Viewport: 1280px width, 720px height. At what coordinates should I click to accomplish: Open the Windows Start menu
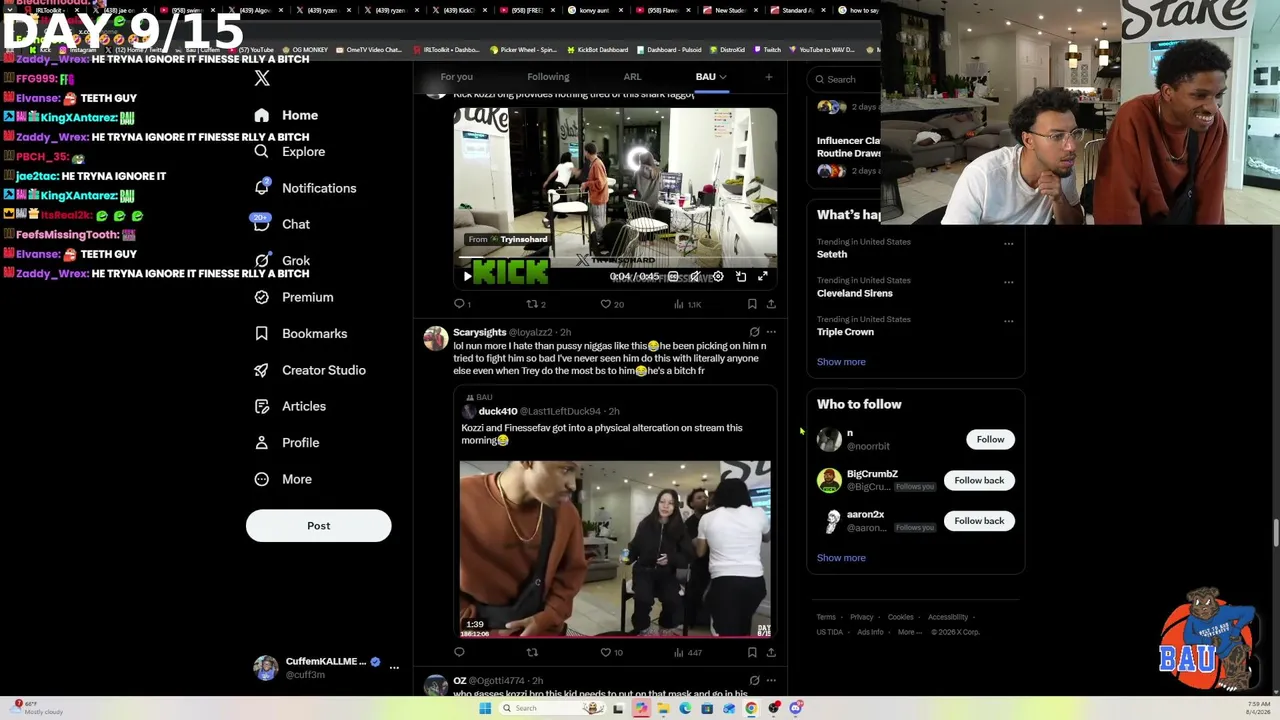(x=485, y=708)
